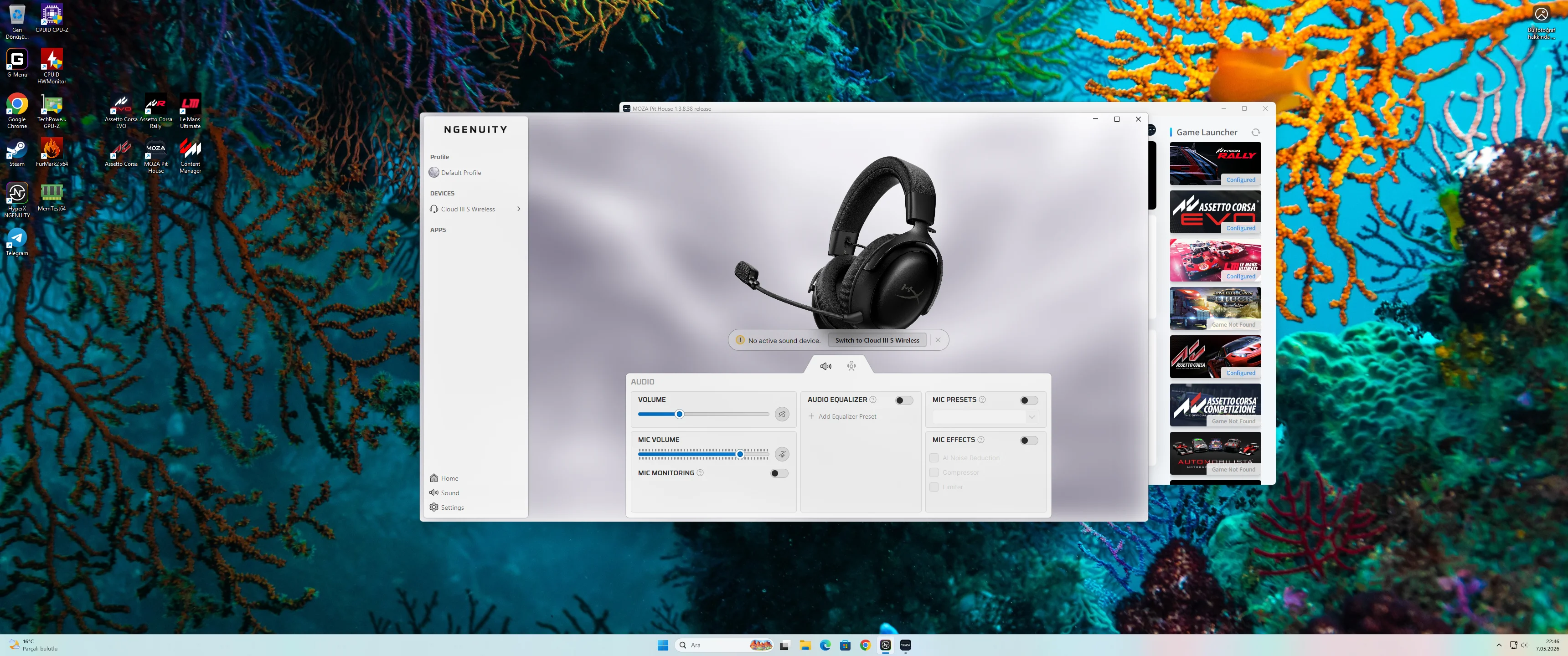The width and height of the screenshot is (1568, 656).
Task: Click Switch to Cloud III S Wireless
Action: pyautogui.click(x=877, y=340)
